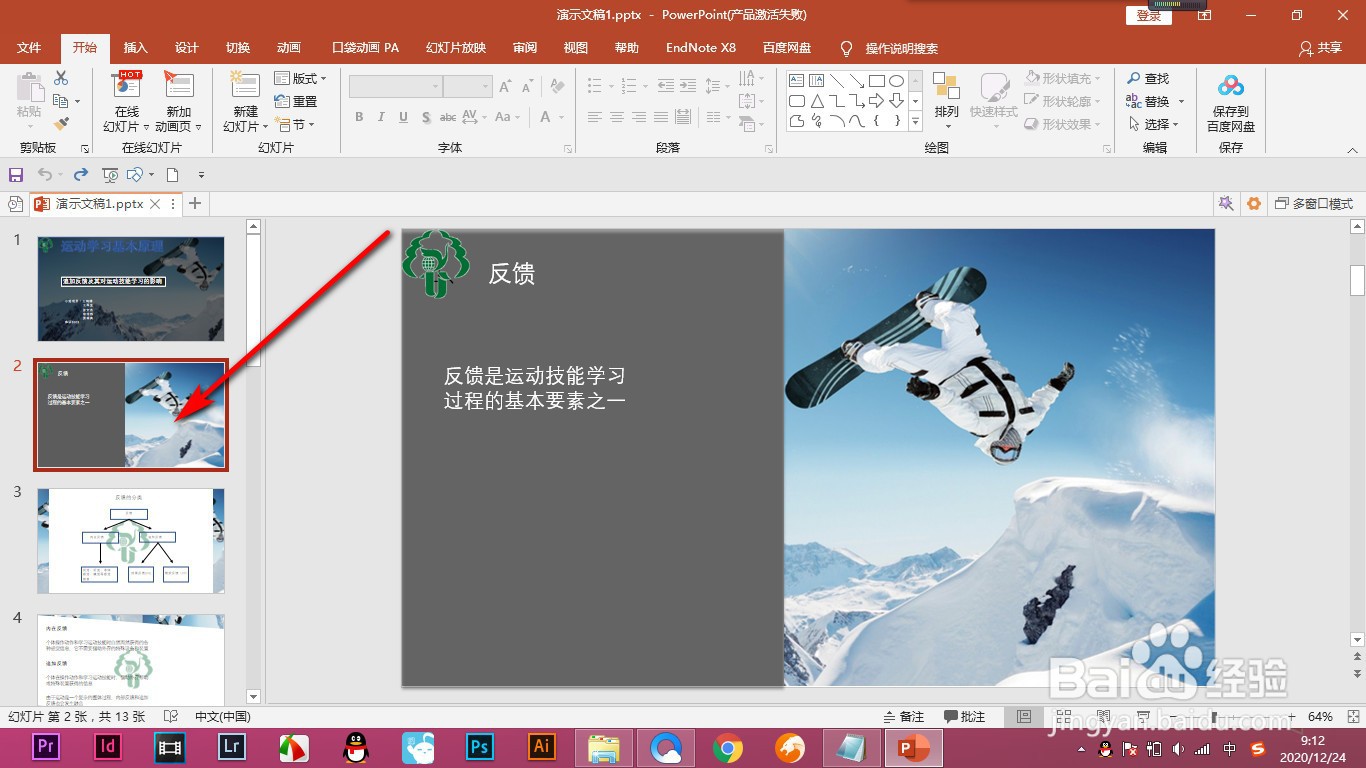Open Google Chrome from the taskbar
Image resolution: width=1366 pixels, height=768 pixels.
(x=728, y=747)
